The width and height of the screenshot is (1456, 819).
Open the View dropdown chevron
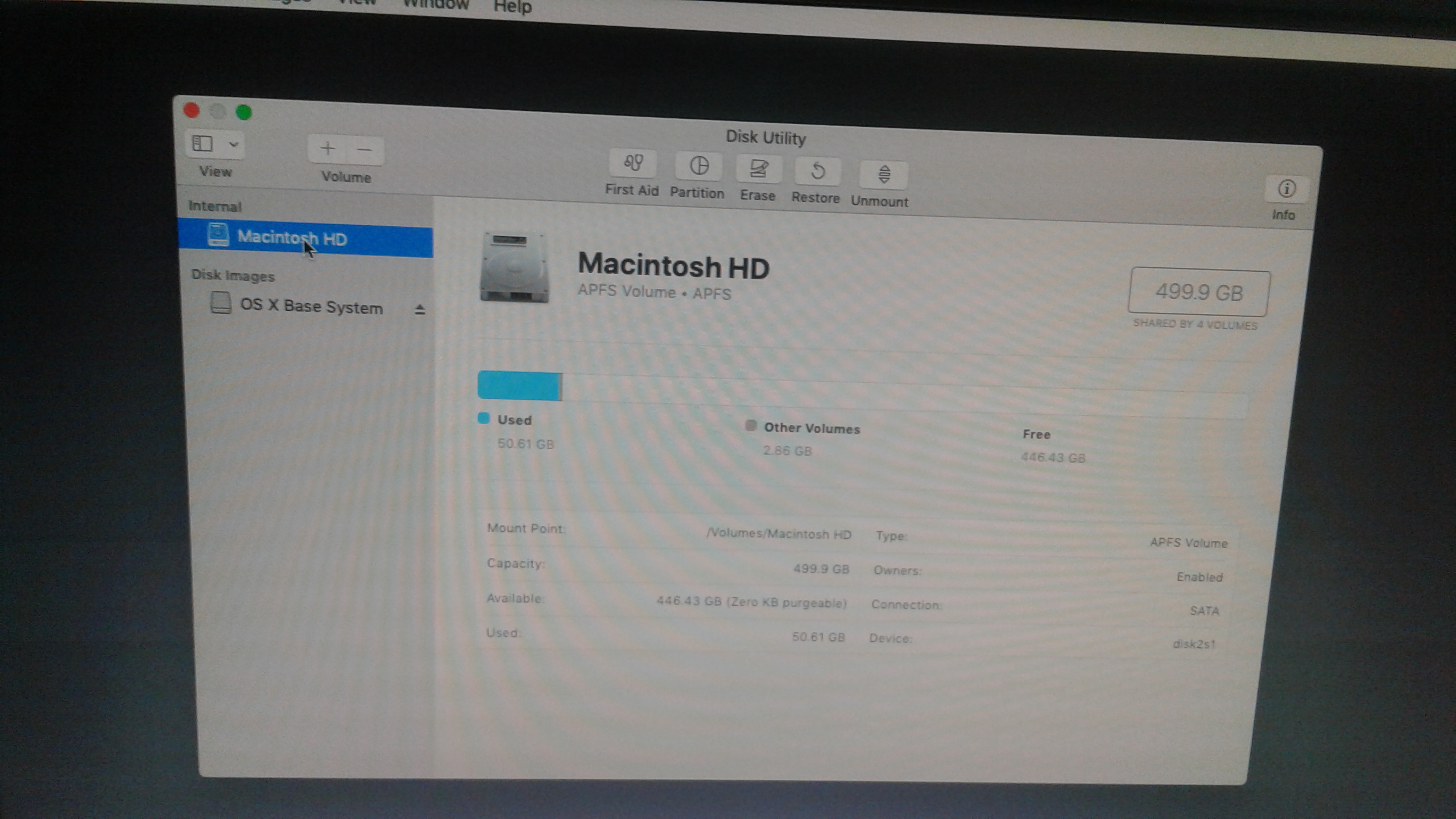pos(233,144)
